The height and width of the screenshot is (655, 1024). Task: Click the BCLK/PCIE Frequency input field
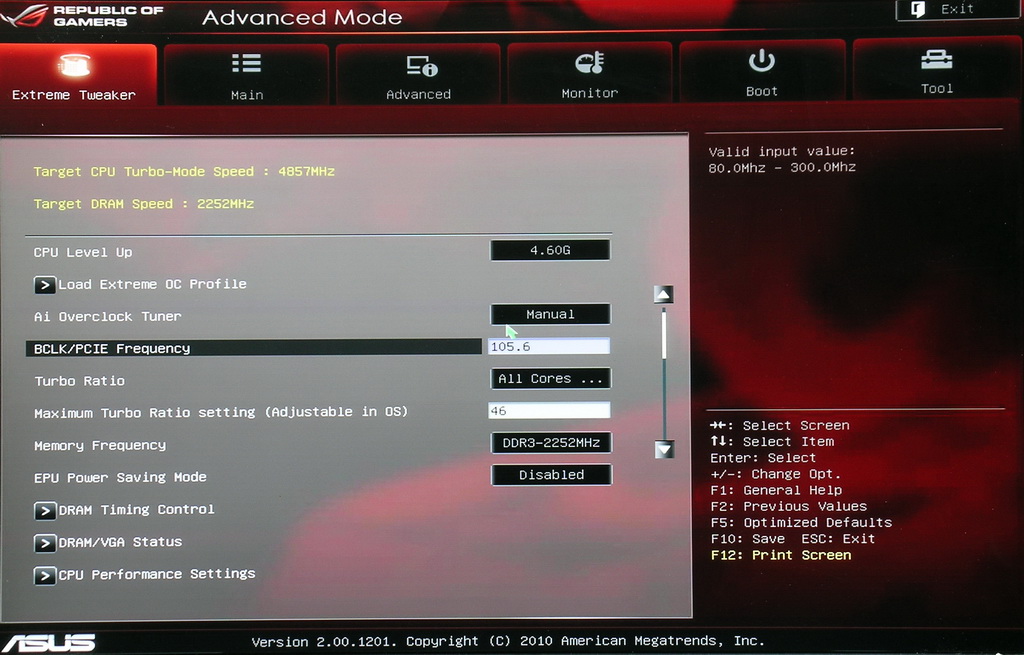coord(549,346)
